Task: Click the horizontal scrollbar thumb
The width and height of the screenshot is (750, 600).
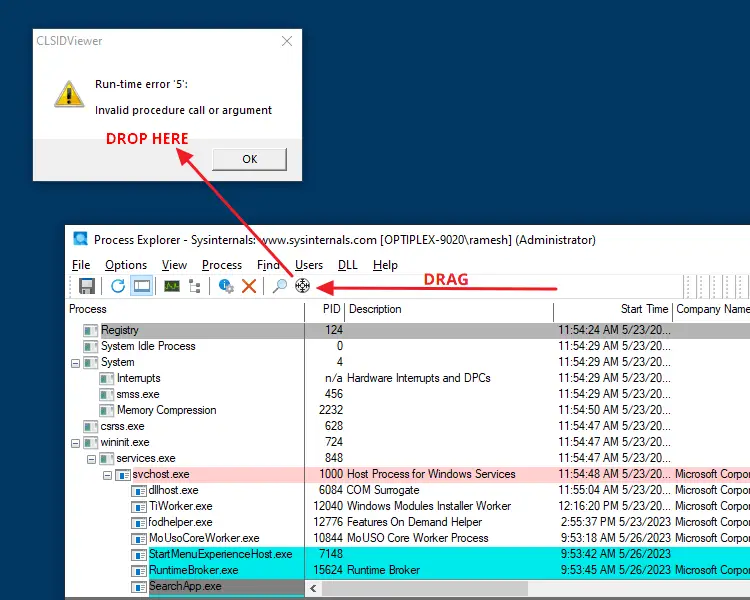Action: [x=425, y=589]
